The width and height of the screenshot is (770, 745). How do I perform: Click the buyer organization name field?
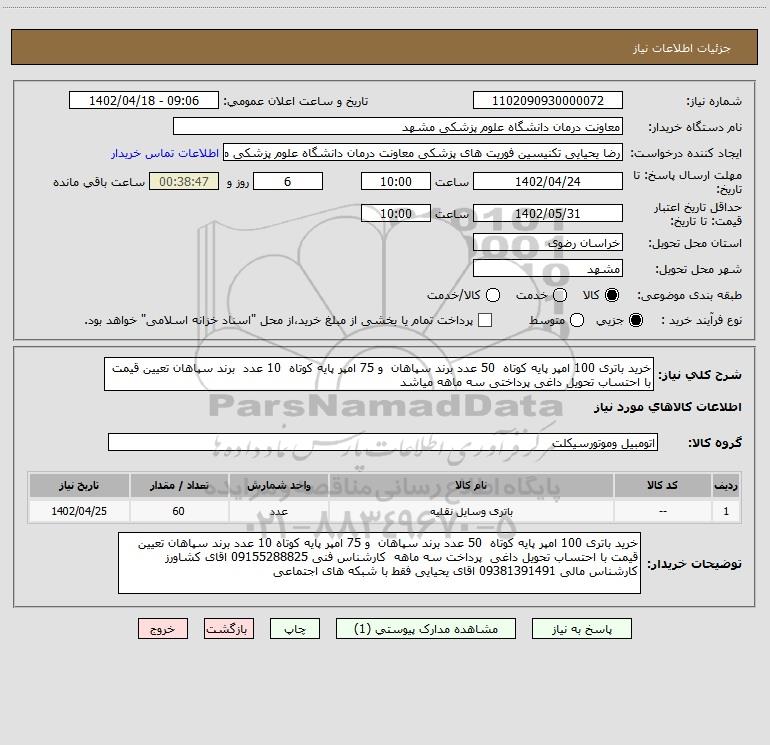(x=398, y=127)
